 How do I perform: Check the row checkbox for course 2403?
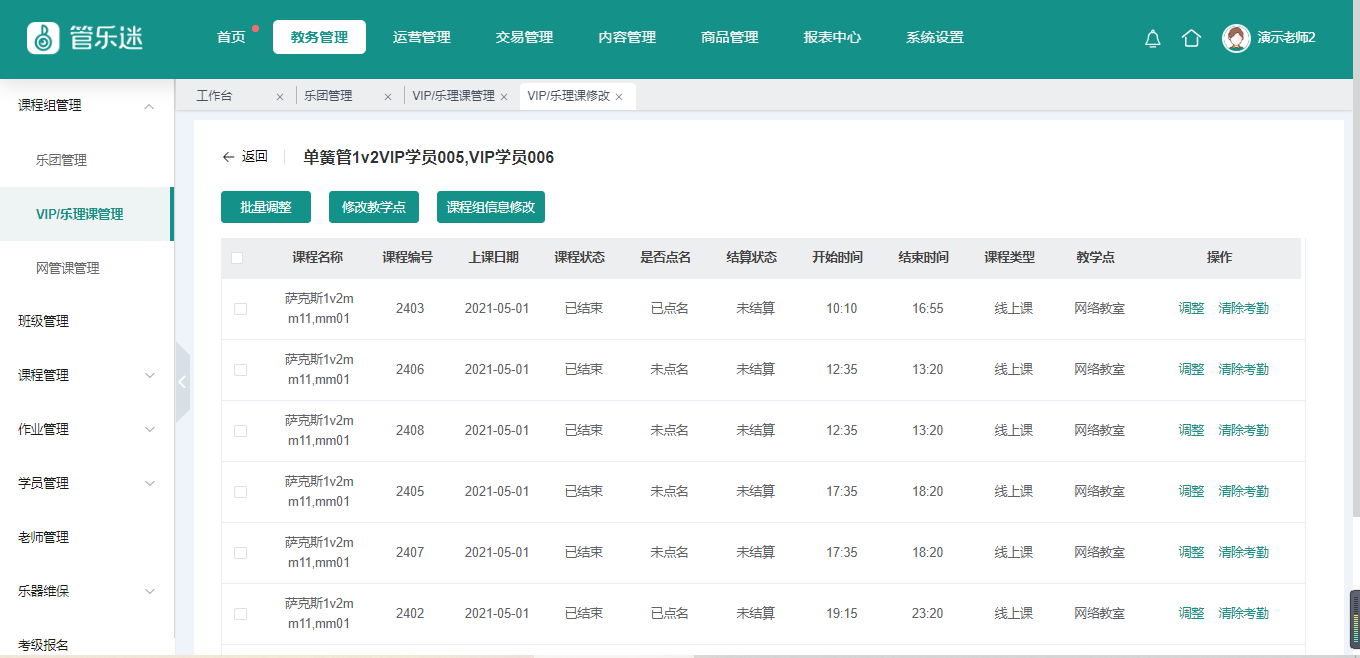tap(240, 309)
